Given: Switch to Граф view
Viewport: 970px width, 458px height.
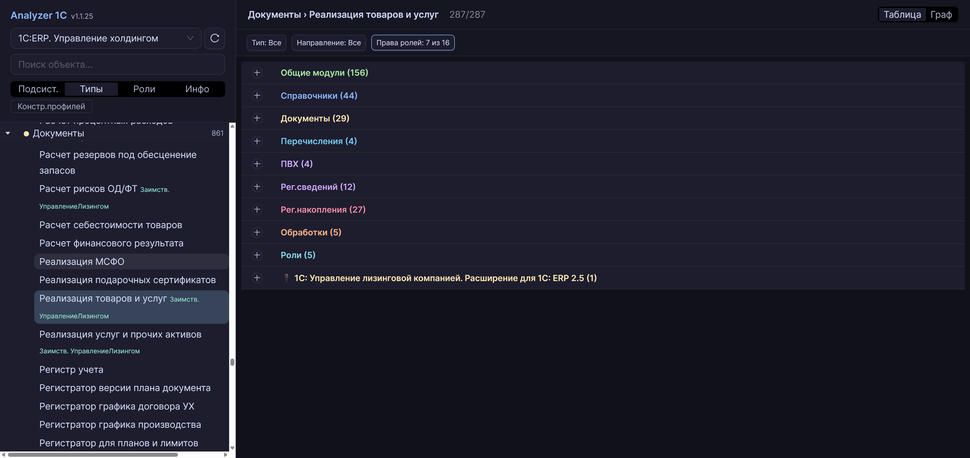Looking at the screenshot, I should coord(941,15).
